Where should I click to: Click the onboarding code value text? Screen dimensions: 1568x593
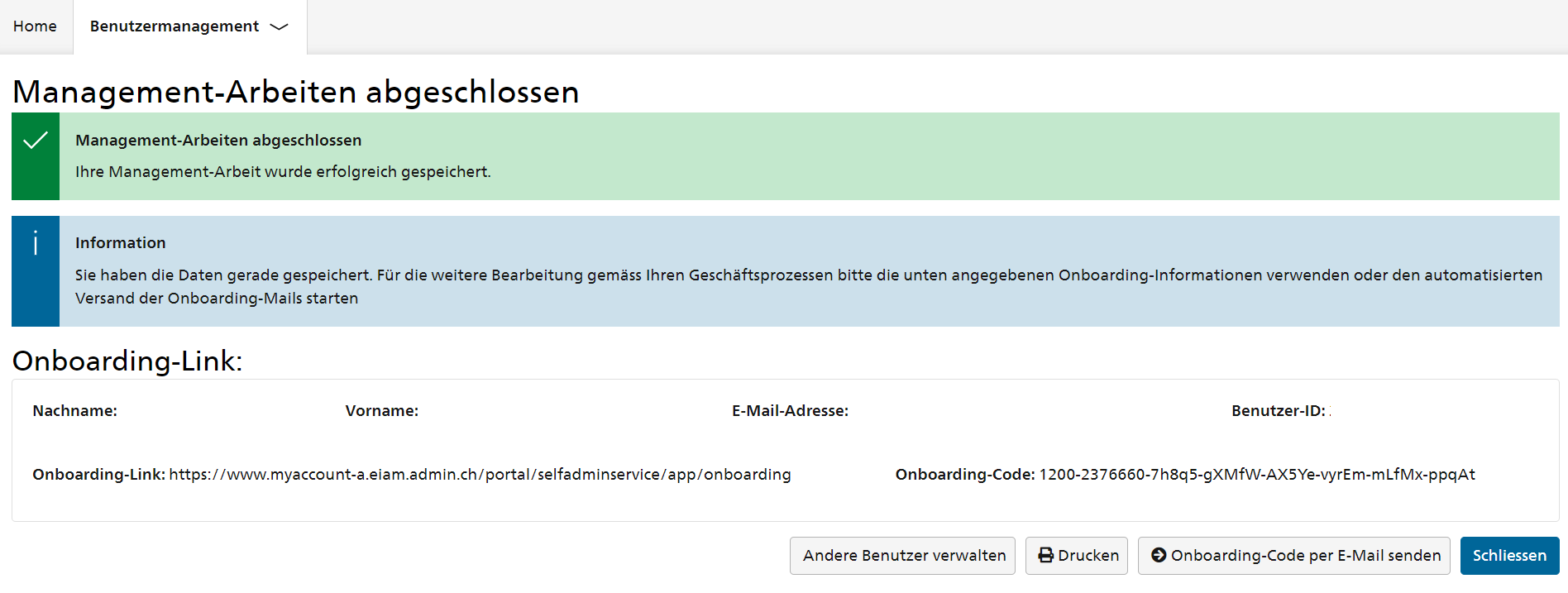1257,475
